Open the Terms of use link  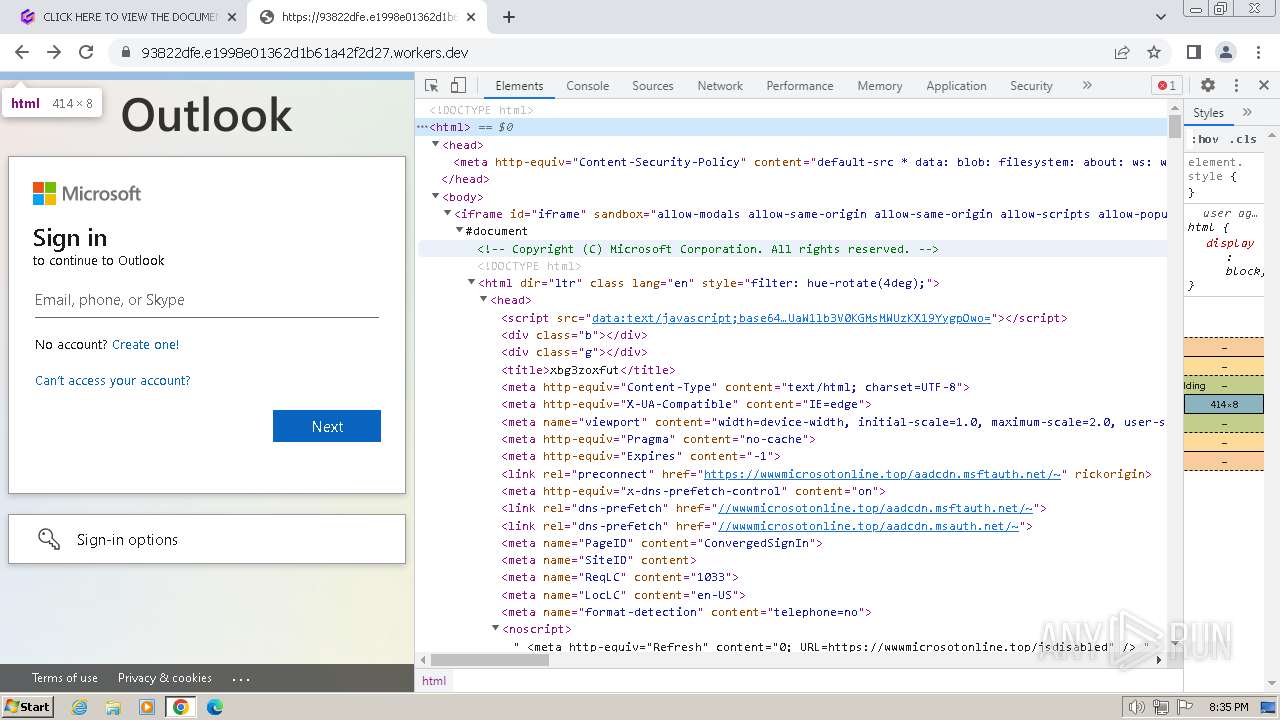[65, 678]
